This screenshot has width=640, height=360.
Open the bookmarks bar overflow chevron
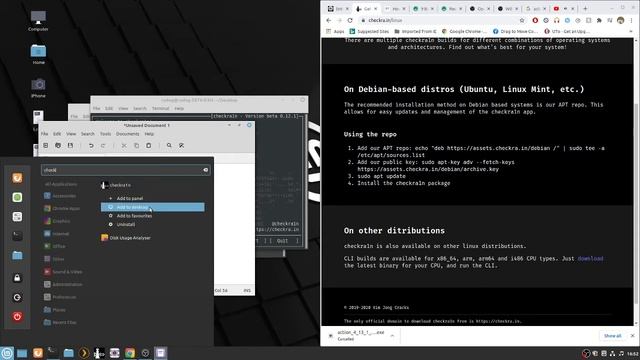pyautogui.click(x=631, y=31)
